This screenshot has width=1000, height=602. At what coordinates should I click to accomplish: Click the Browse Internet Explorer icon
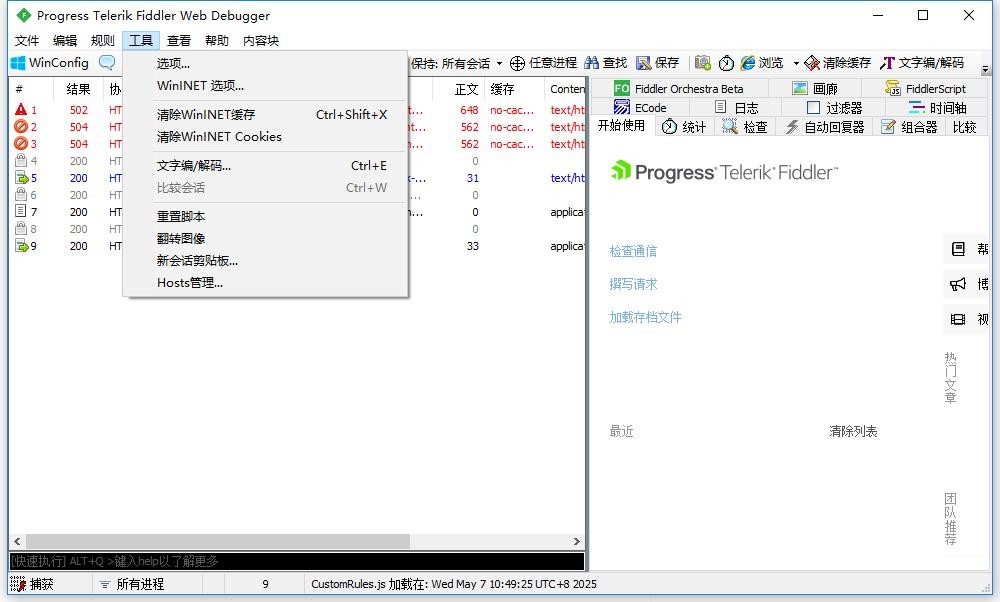(747, 62)
